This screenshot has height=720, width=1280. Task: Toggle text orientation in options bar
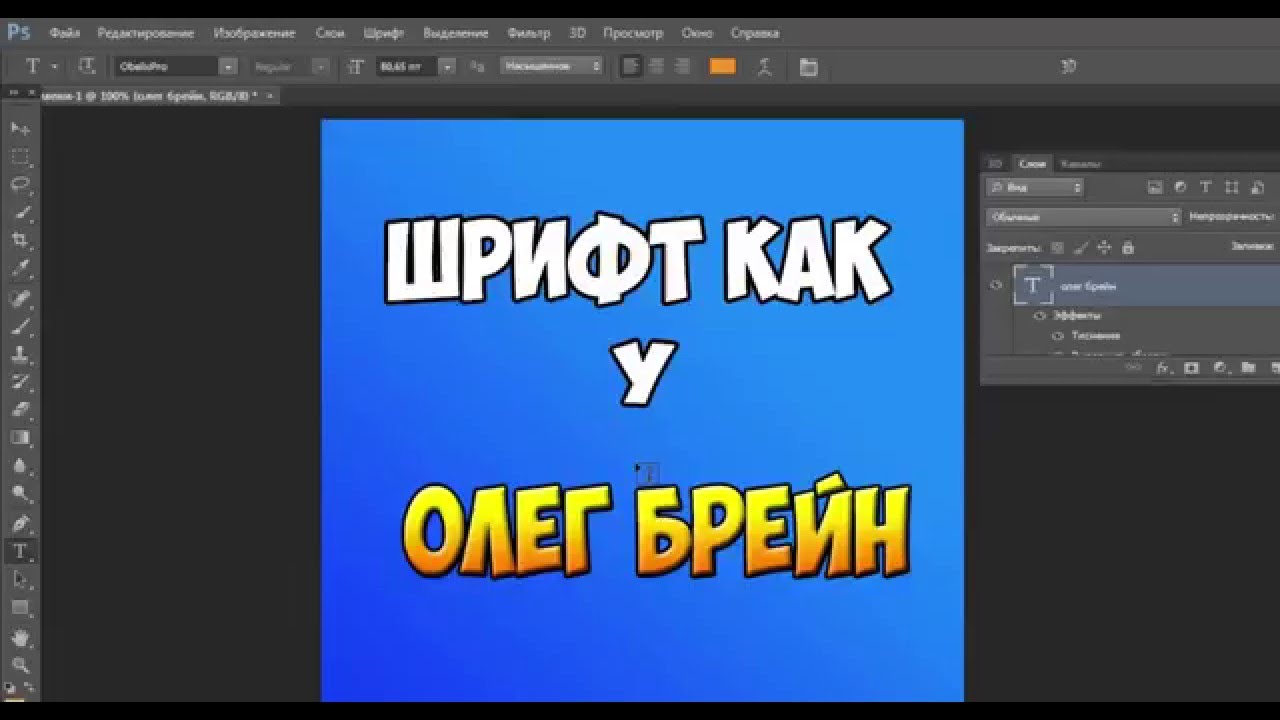tap(87, 66)
